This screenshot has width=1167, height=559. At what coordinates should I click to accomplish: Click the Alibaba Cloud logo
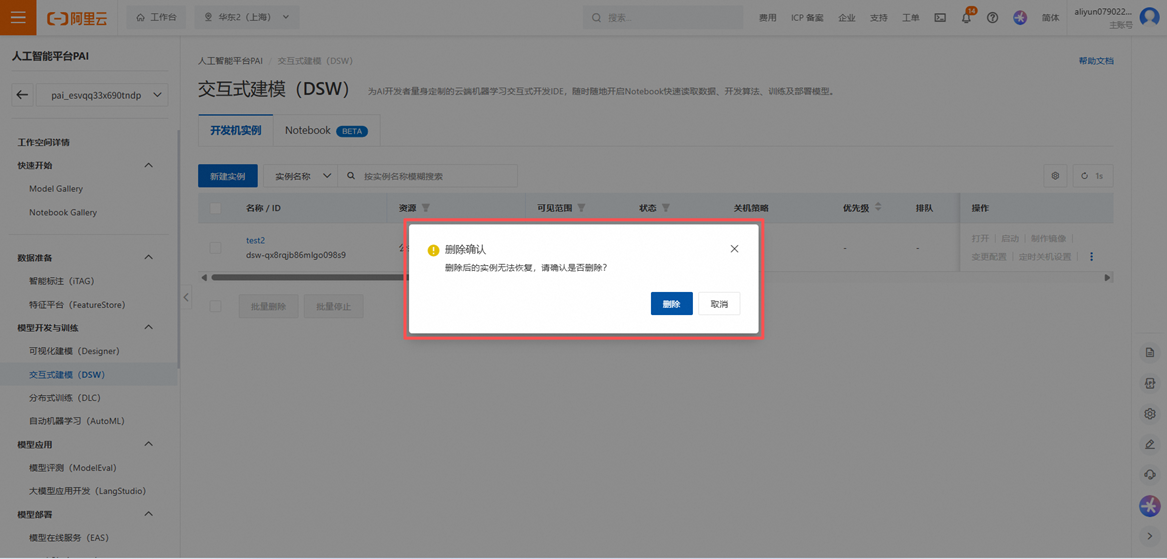[x=77, y=18]
